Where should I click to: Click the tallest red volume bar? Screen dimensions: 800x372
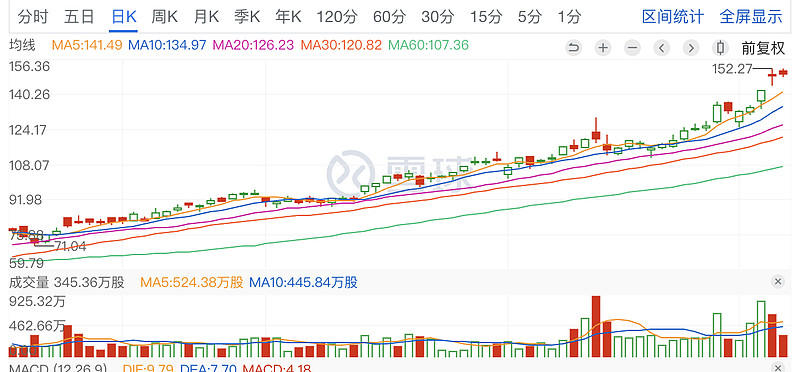[596, 327]
